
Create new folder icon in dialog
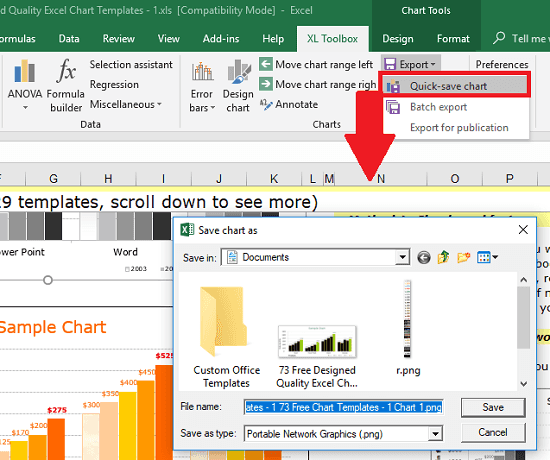(463, 258)
